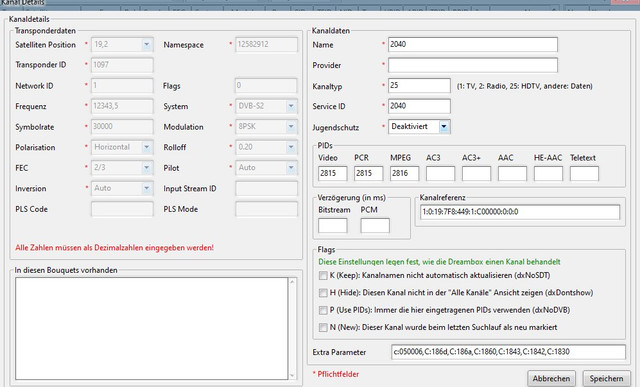This screenshot has height=387, width=640.
Task: Edit the PCR PID field
Action: pyautogui.click(x=369, y=173)
